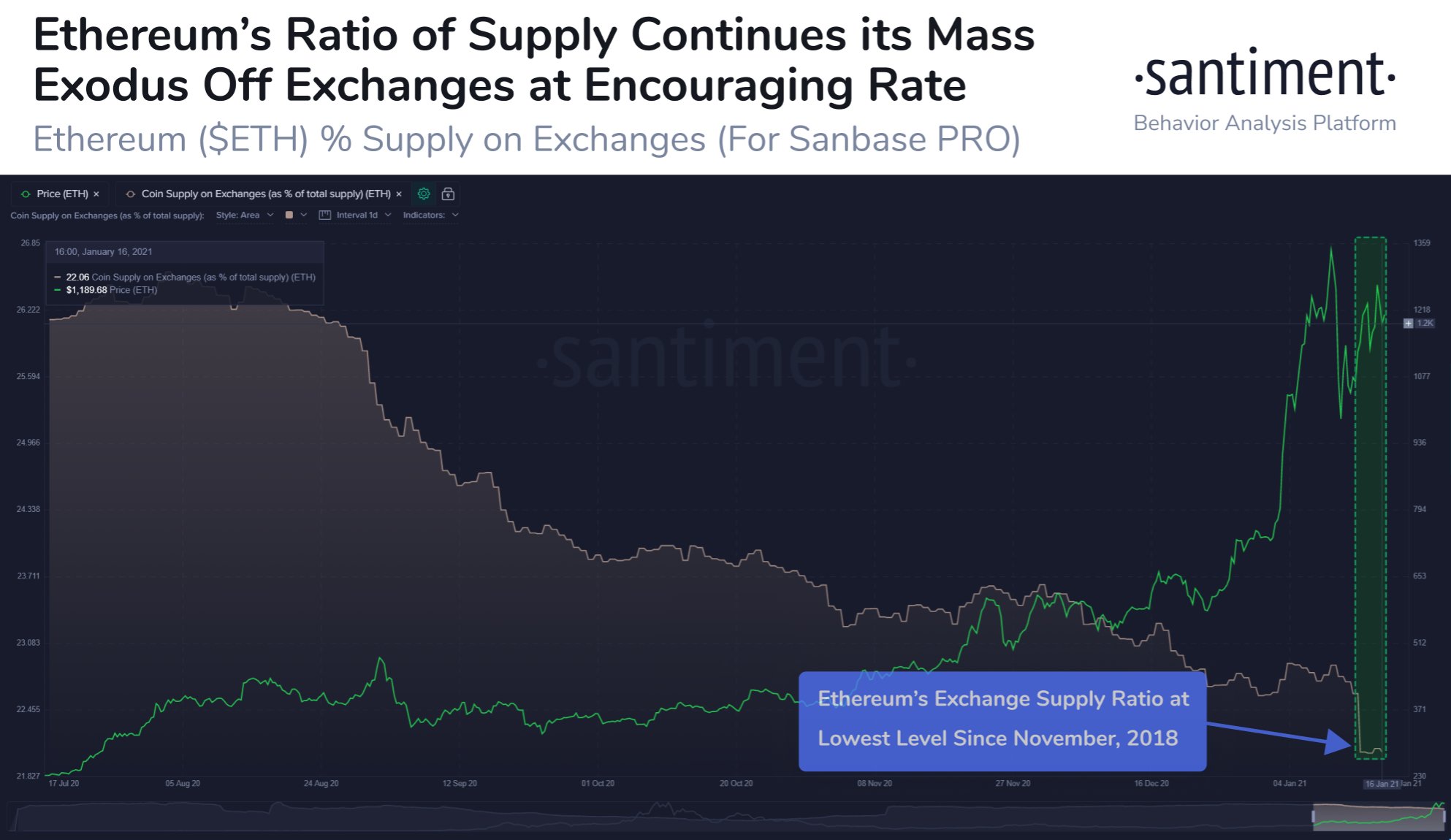This screenshot has height=840, width=1451.
Task: Click the 16 Jan 21 date marker
Action: coord(1382,784)
